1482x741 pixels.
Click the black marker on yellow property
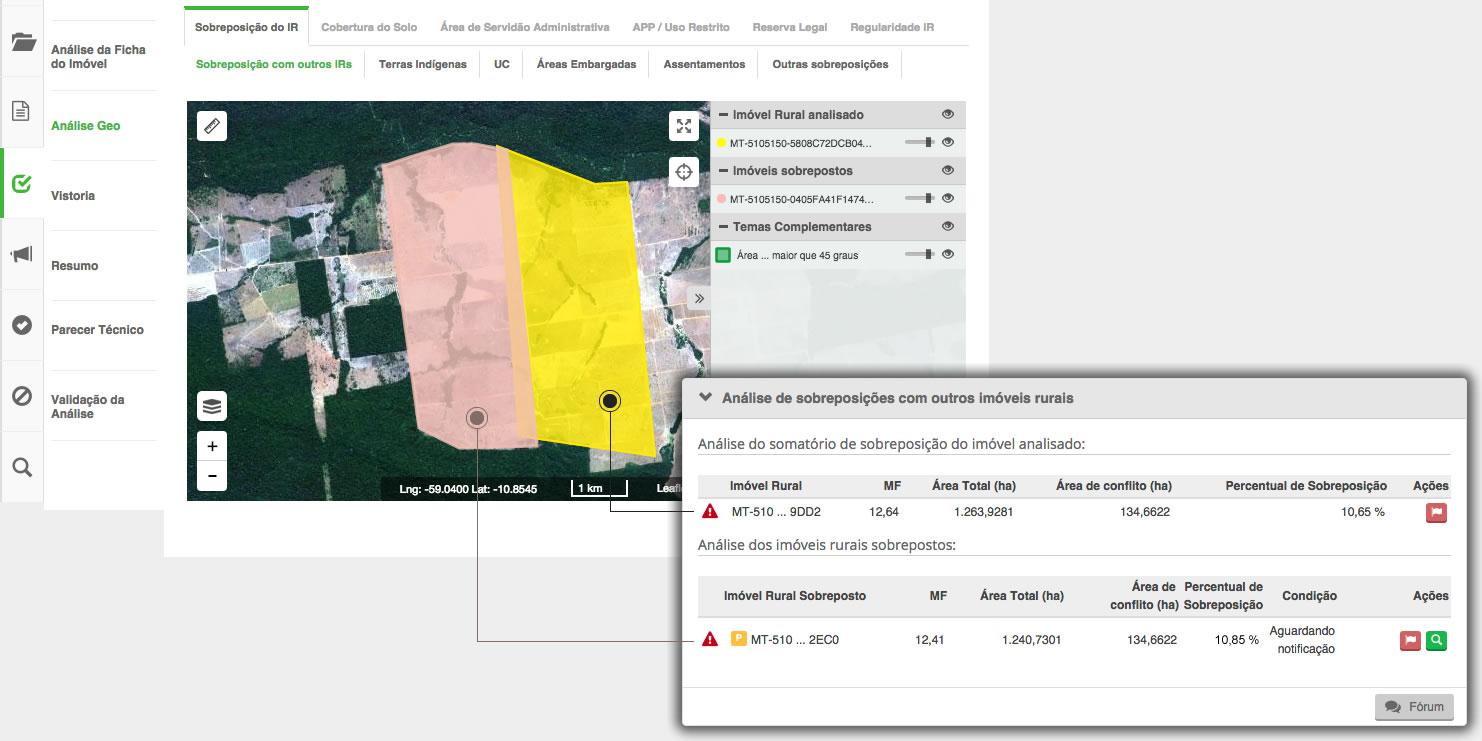[x=609, y=401]
